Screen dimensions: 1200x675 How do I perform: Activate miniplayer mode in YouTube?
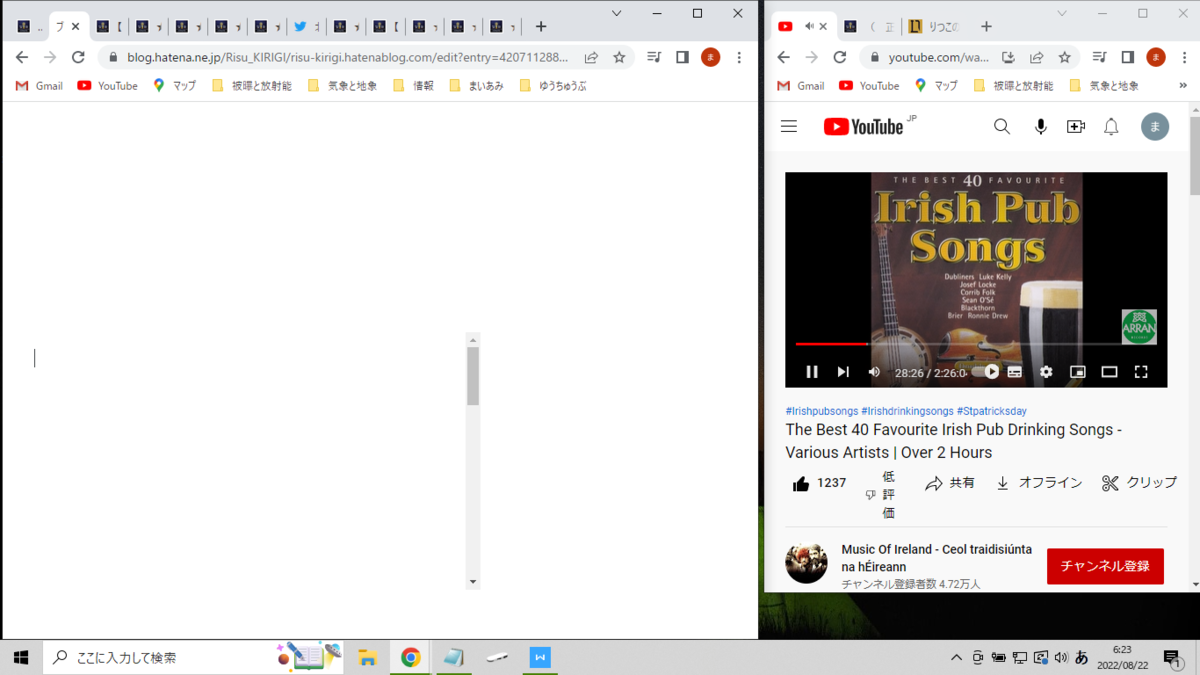[1077, 372]
